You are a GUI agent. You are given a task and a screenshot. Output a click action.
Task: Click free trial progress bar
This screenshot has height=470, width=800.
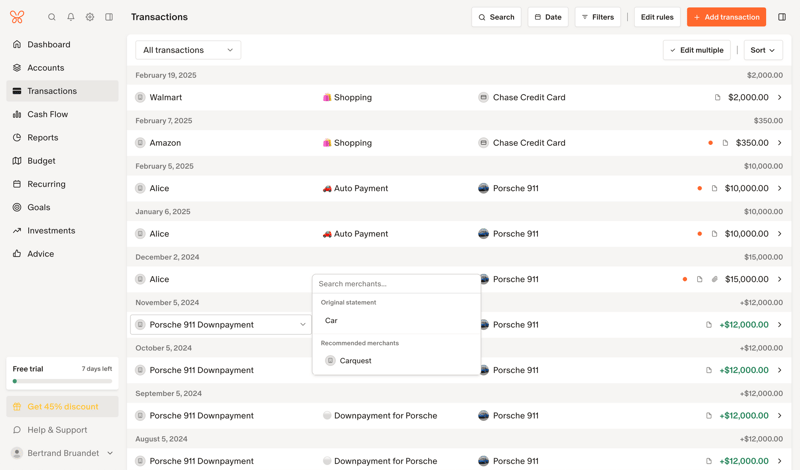coord(62,381)
